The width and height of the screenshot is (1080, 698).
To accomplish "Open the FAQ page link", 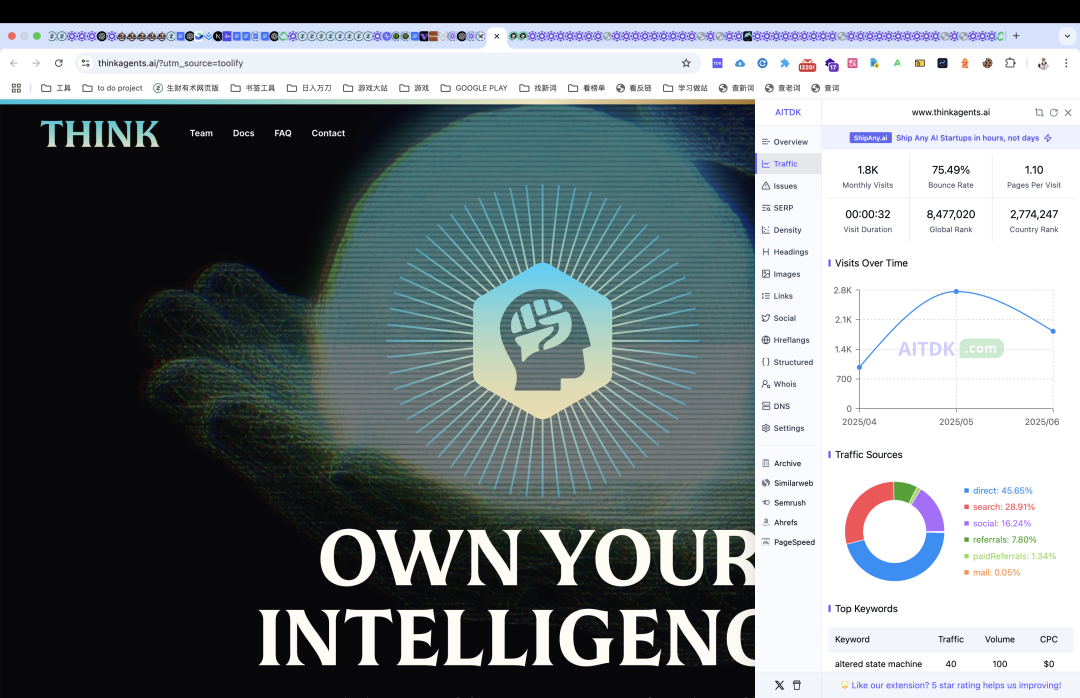I will (283, 133).
